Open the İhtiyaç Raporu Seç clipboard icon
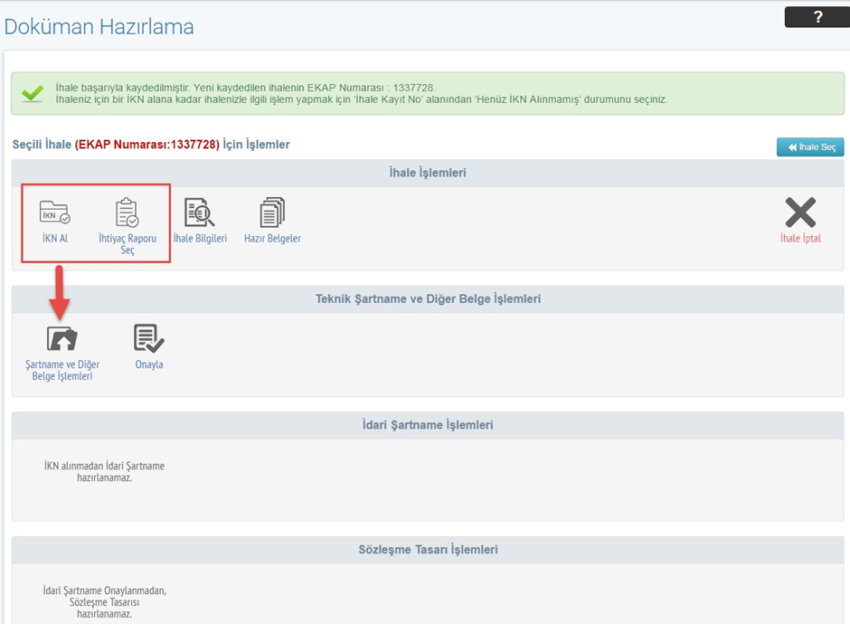Image resolution: width=850 pixels, height=624 pixels. (x=127, y=213)
